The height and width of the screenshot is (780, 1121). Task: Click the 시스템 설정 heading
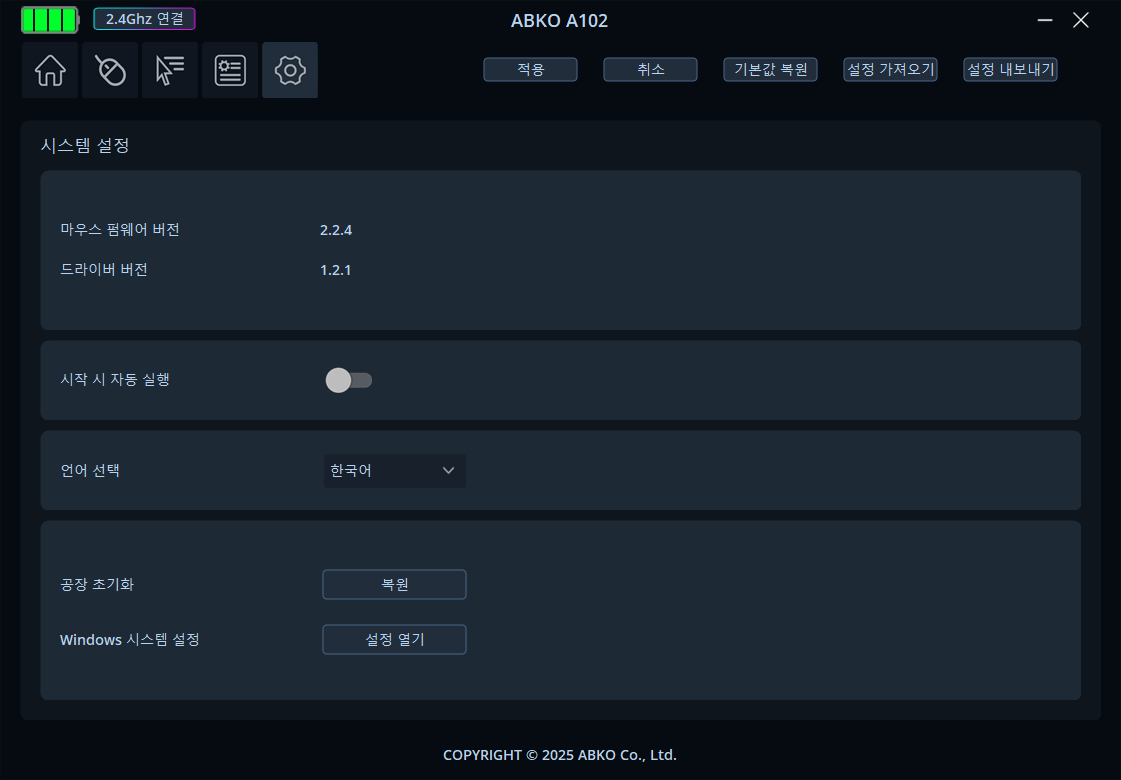[85, 145]
